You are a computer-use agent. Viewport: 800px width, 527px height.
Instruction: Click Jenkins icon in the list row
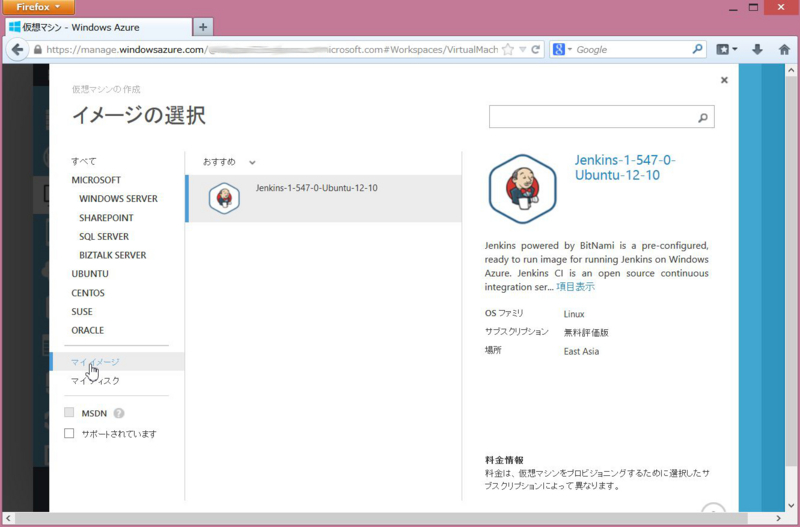coord(224,198)
